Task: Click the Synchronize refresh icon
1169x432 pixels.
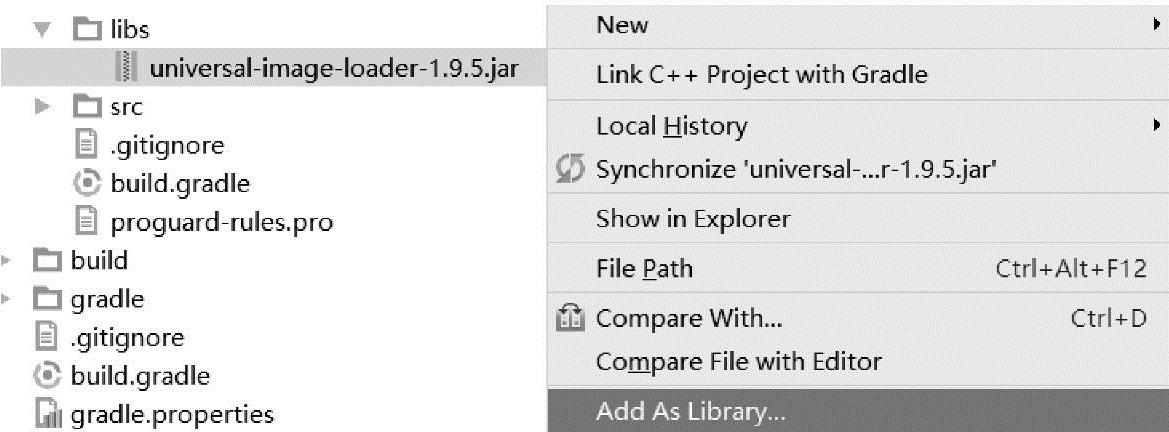Action: tap(570, 169)
